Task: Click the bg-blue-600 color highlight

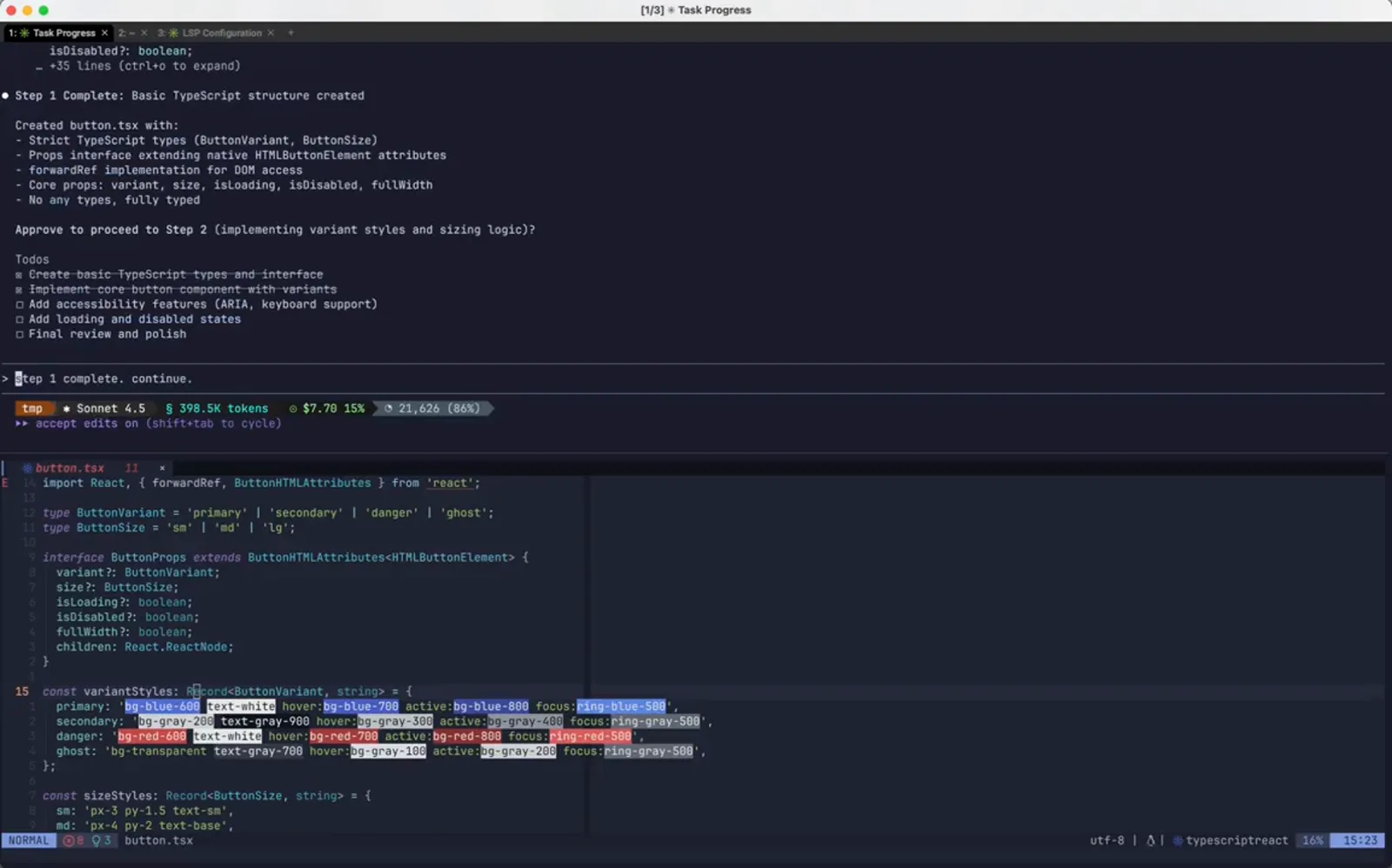Action: coord(162,707)
